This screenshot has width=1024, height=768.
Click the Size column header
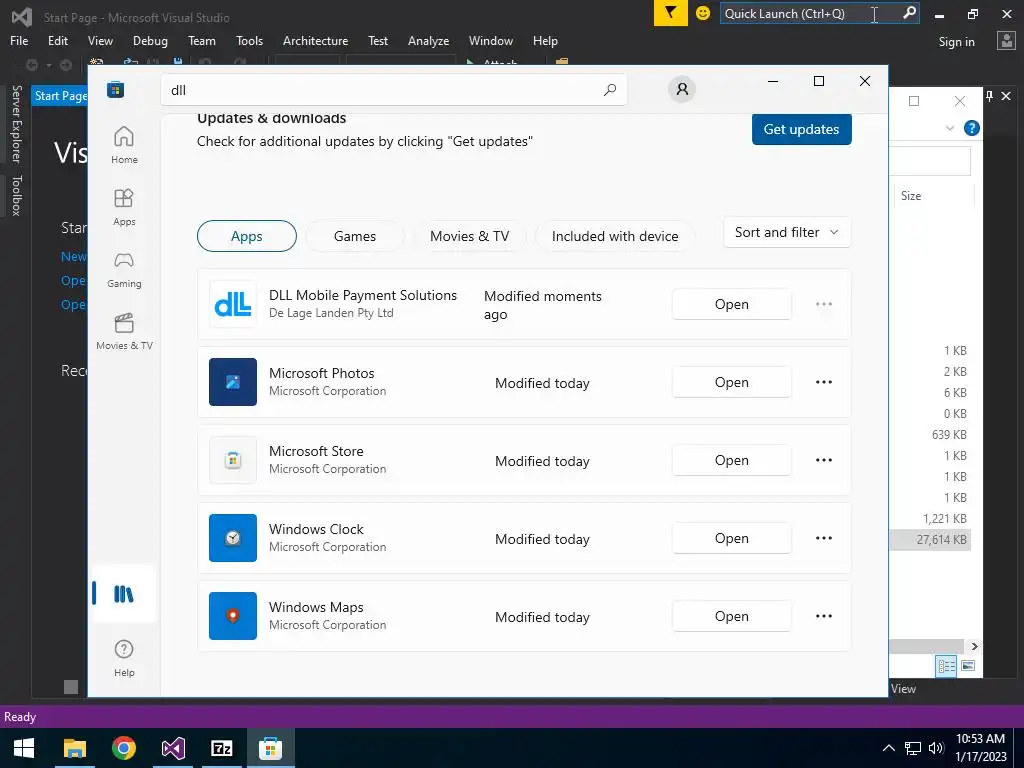coord(933,196)
